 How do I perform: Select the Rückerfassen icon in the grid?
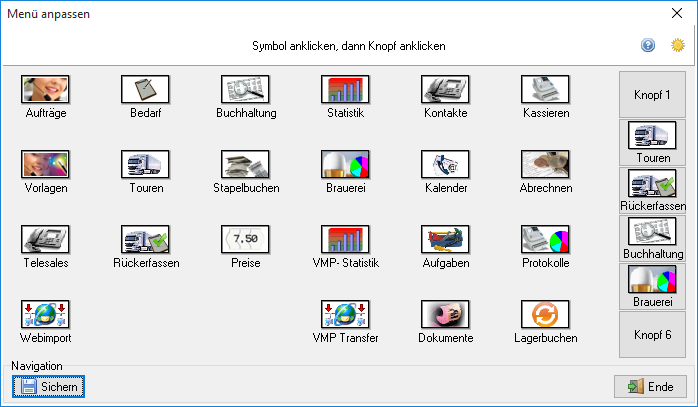point(145,239)
